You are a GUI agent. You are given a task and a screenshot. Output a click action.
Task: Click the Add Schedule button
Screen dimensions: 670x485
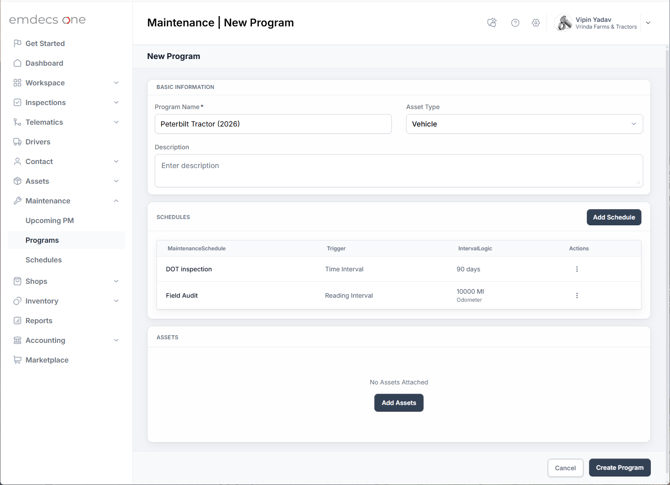click(x=614, y=217)
